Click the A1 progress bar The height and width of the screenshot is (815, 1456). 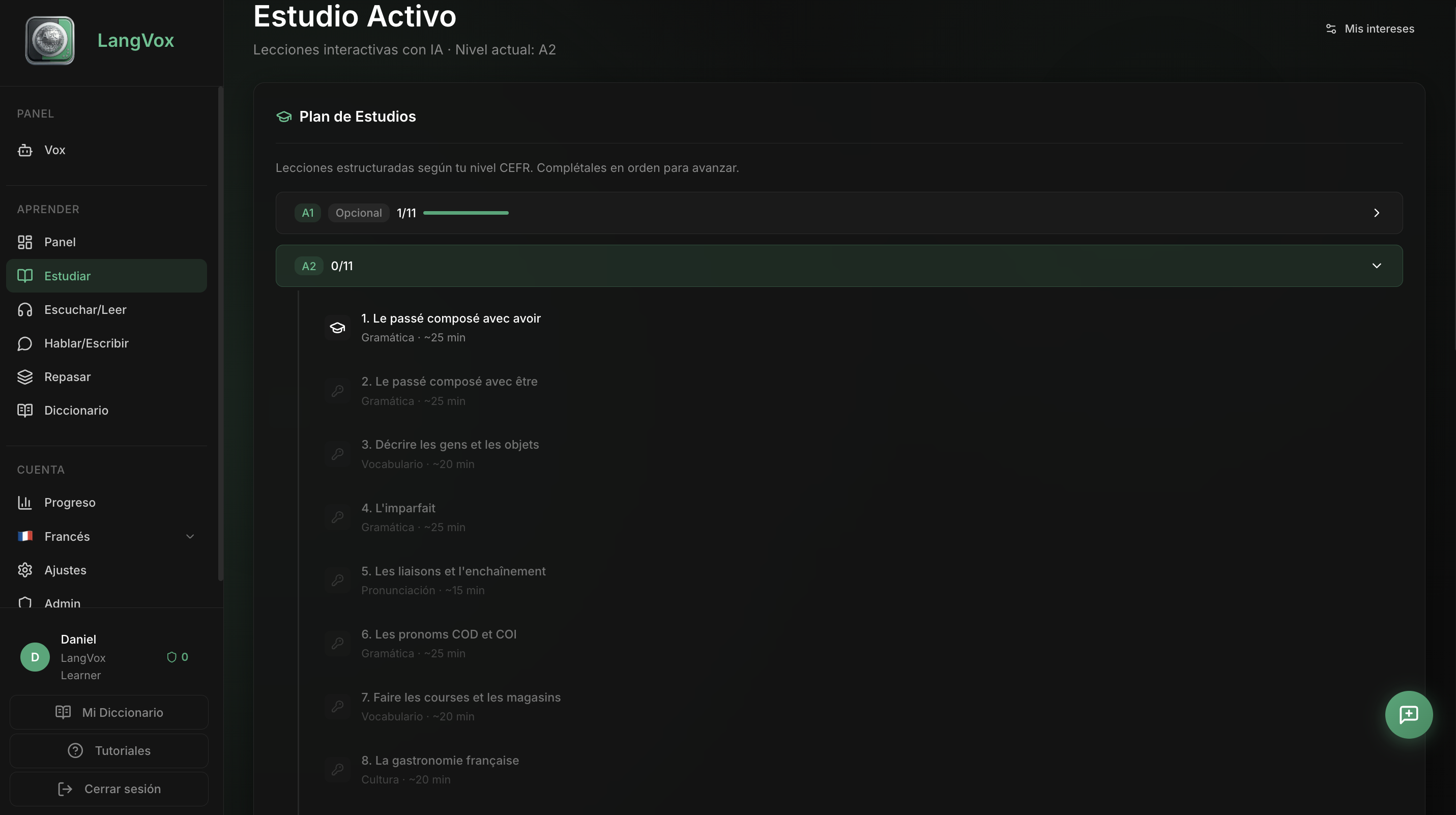465,213
